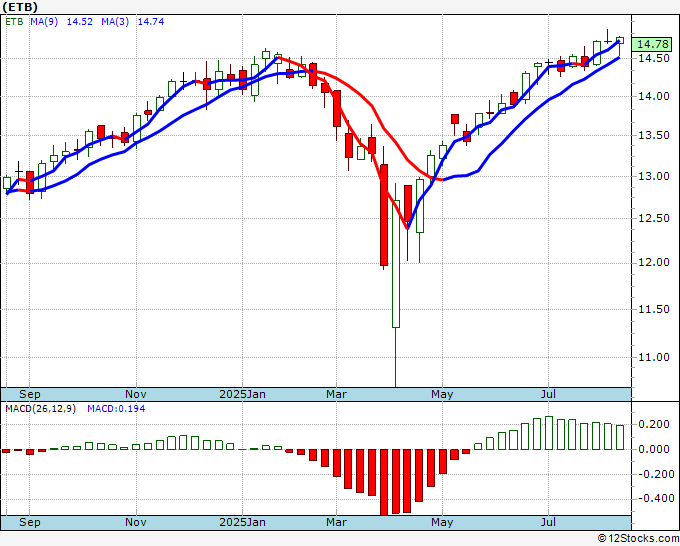Viewport: 680px width, 546px height.
Task: Click the tallest green MACD histogram bar
Action: 549,433
